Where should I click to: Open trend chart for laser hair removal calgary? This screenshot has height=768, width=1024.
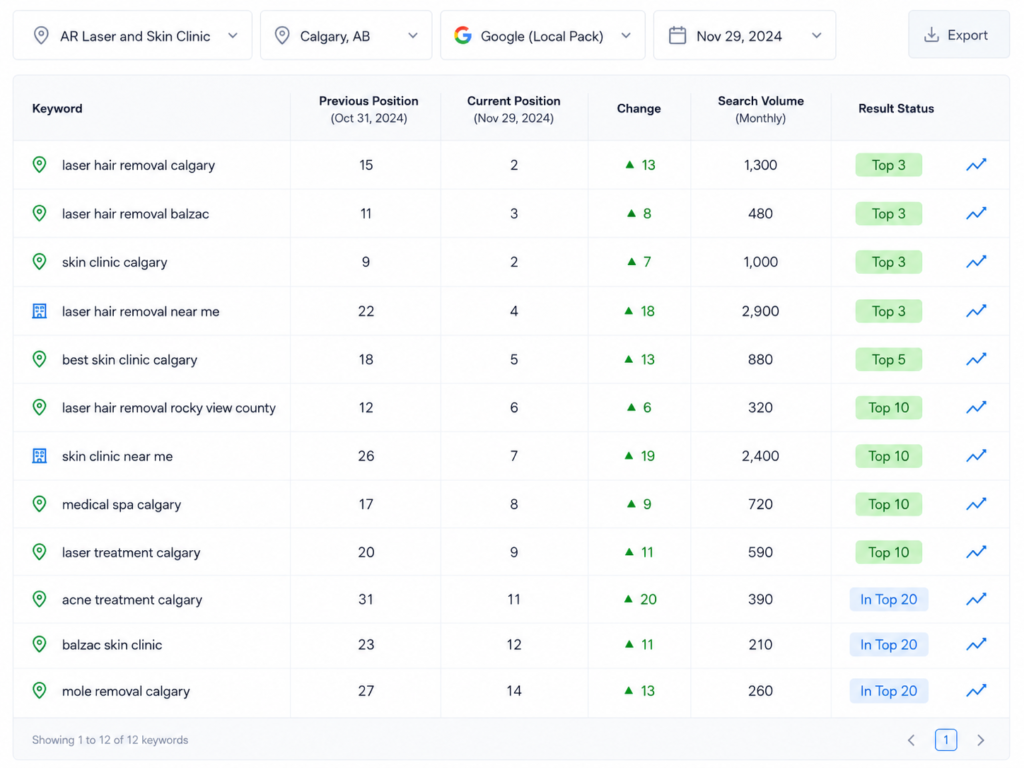click(x=976, y=165)
